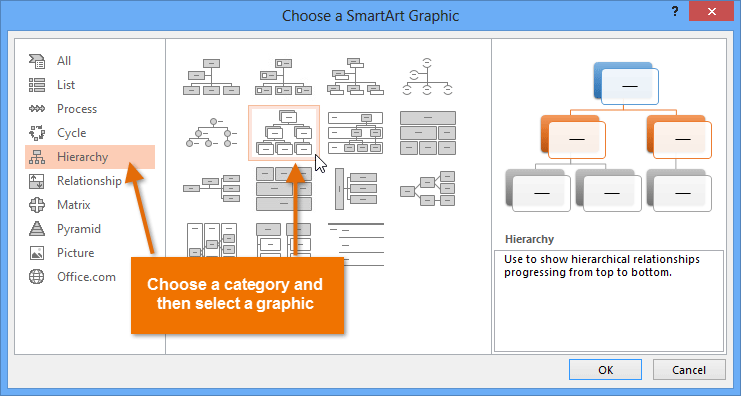The height and width of the screenshot is (396, 741).
Task: Open dialog help with the question mark
Action: (x=675, y=12)
